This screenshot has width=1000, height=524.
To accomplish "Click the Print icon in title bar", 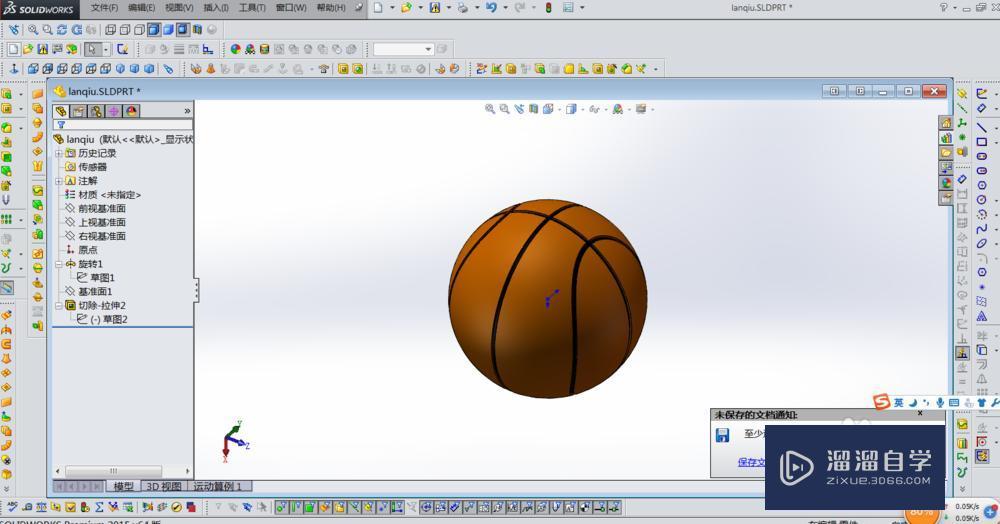I will point(463,8).
